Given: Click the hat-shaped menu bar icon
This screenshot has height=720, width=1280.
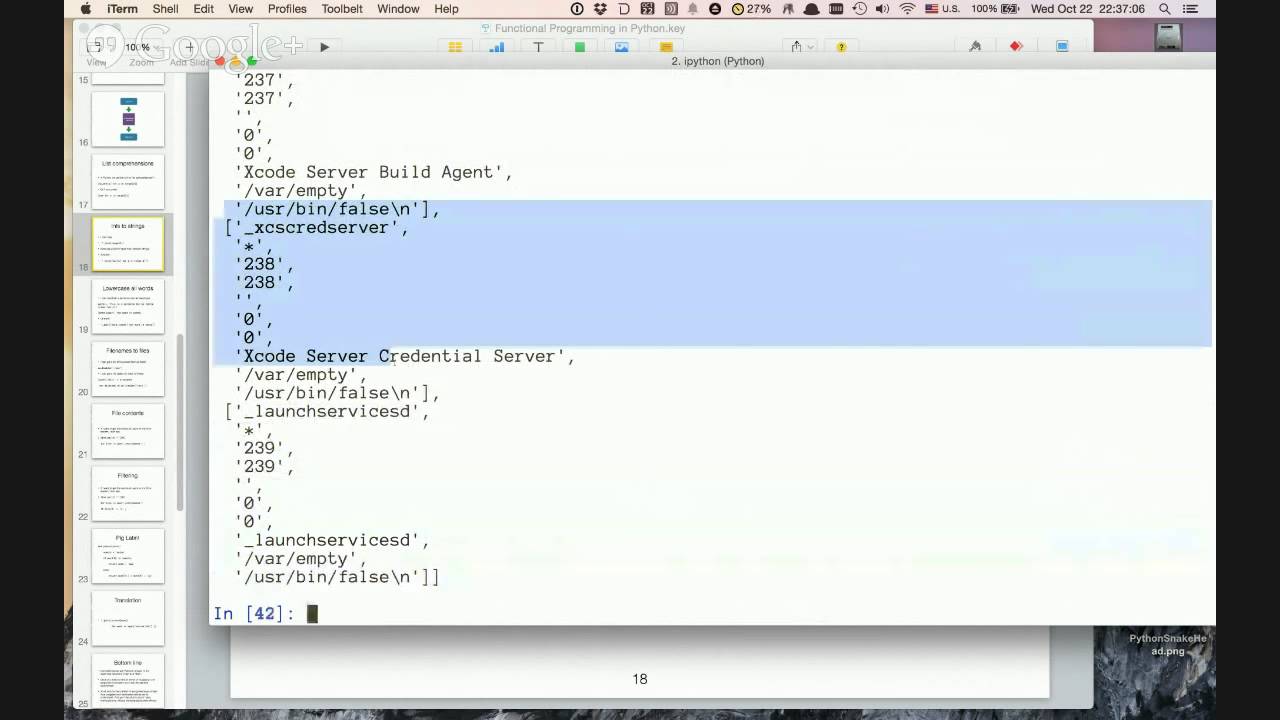Looking at the screenshot, I should coord(812,9).
